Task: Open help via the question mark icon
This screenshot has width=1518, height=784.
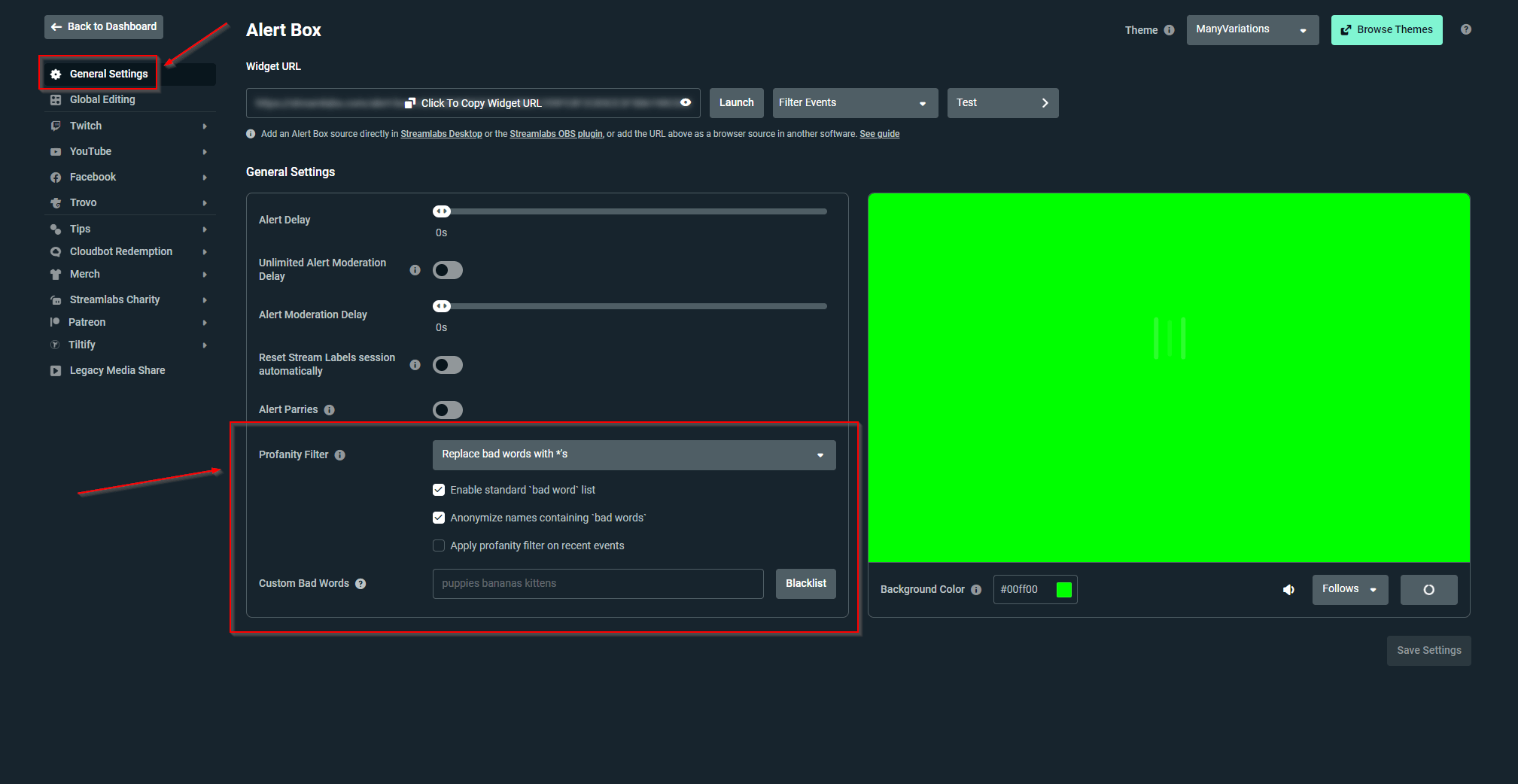Action: click(1465, 29)
